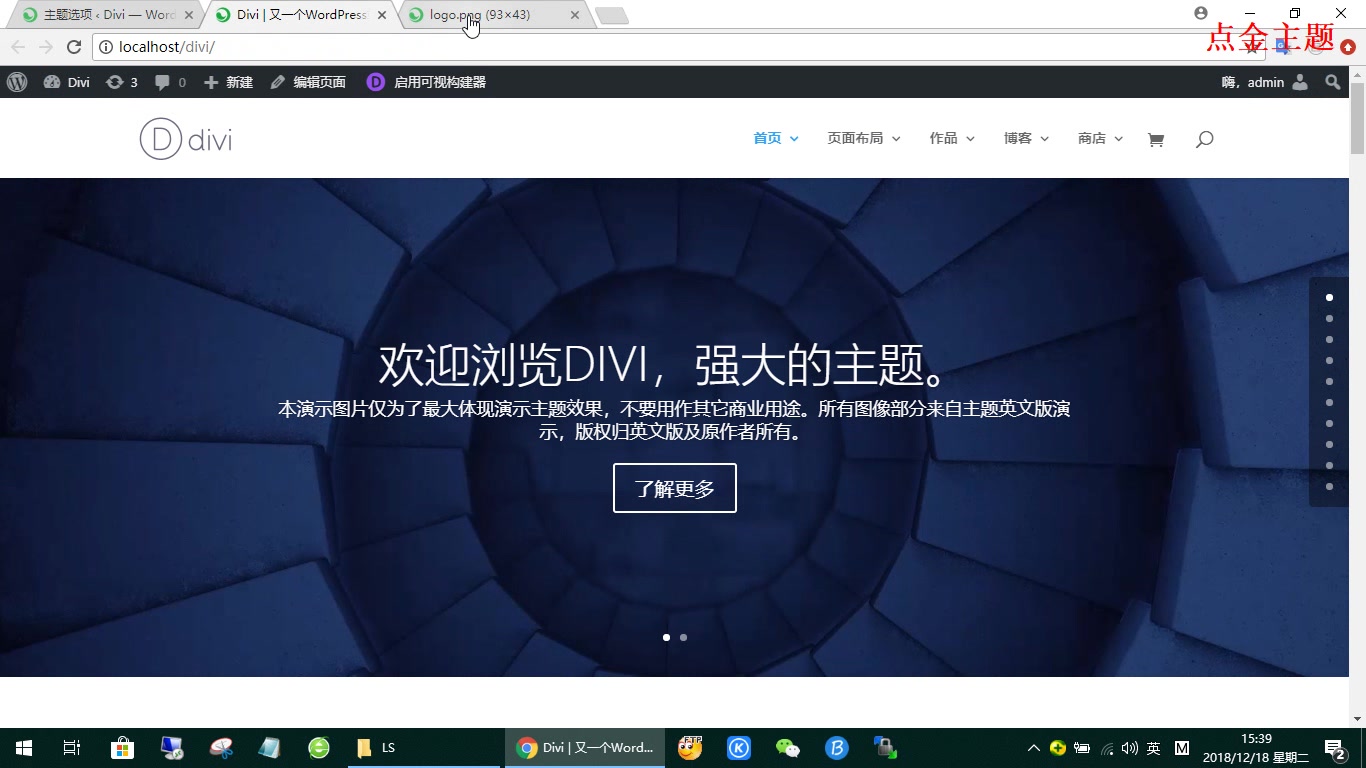This screenshot has width=1366, height=768.
Task: Click the site header search icon
Action: tap(1204, 139)
